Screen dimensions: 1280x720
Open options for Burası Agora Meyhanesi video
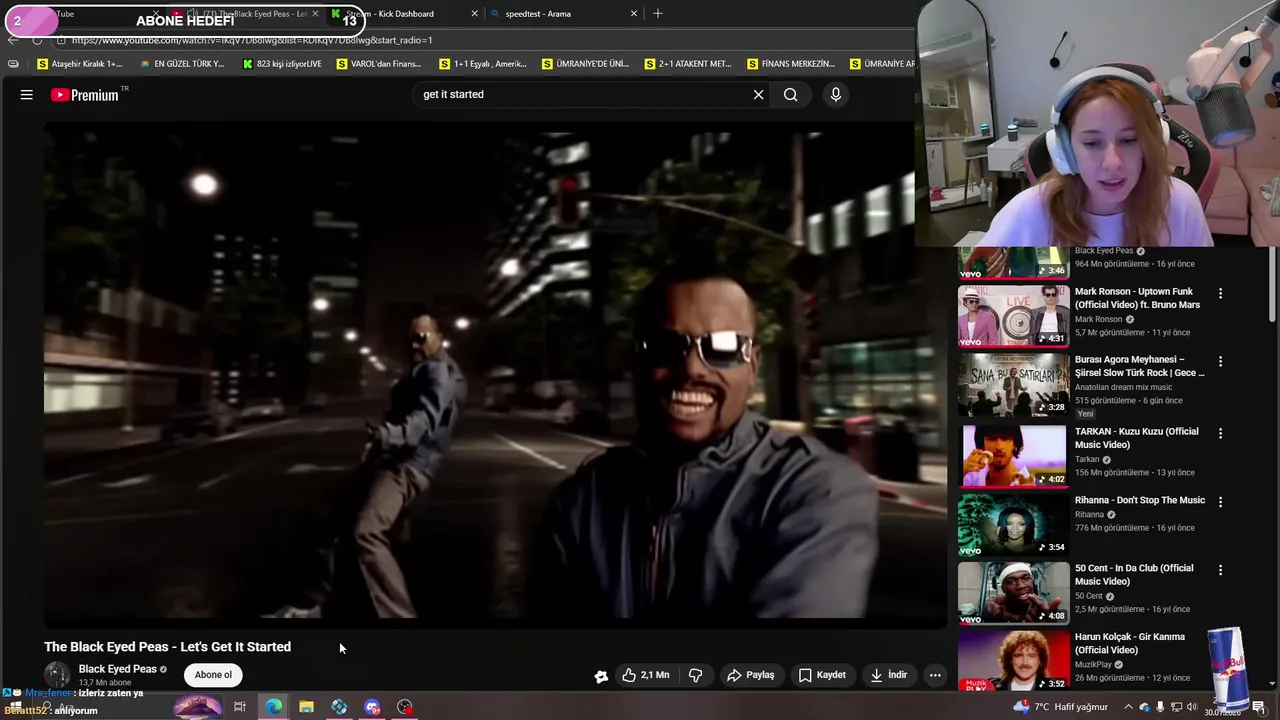pos(1220,361)
